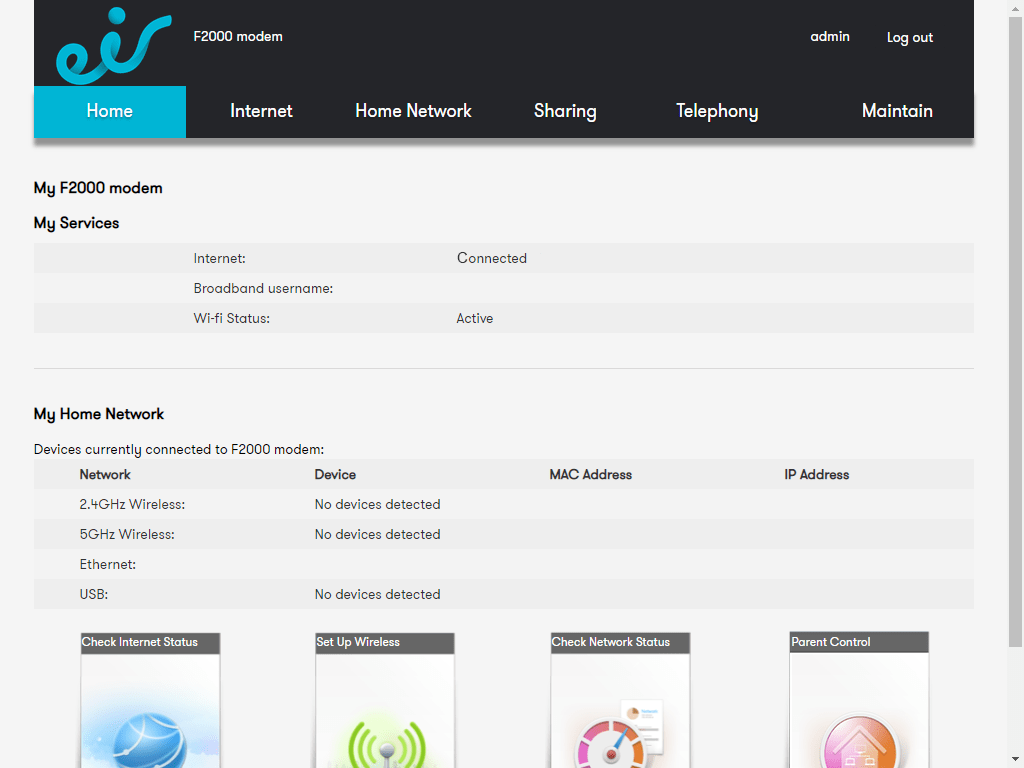Click the scrollbar up arrow
The image size is (1024, 768).
[x=1015, y=9]
